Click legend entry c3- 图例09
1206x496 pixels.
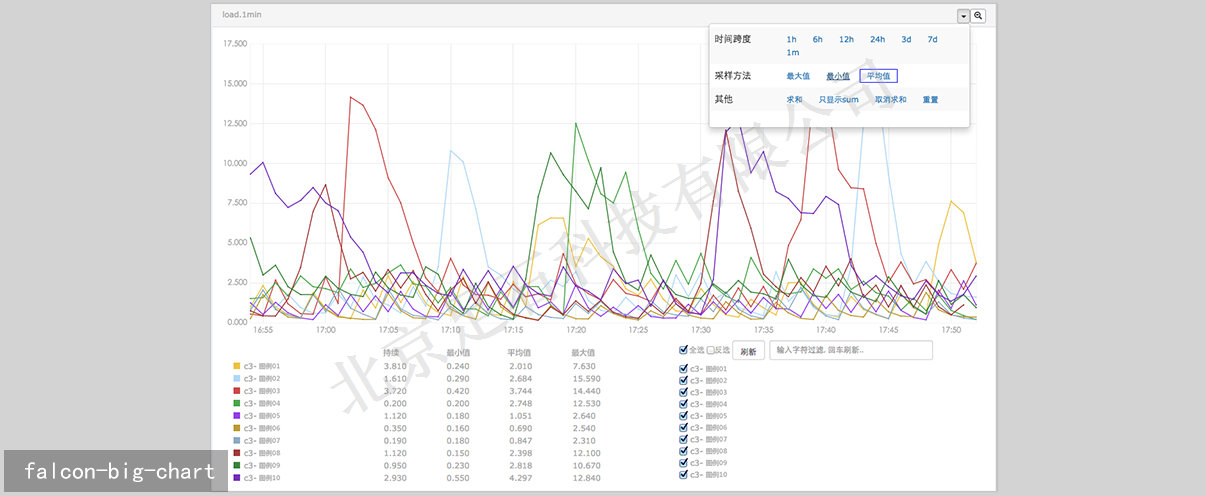click(x=262, y=465)
